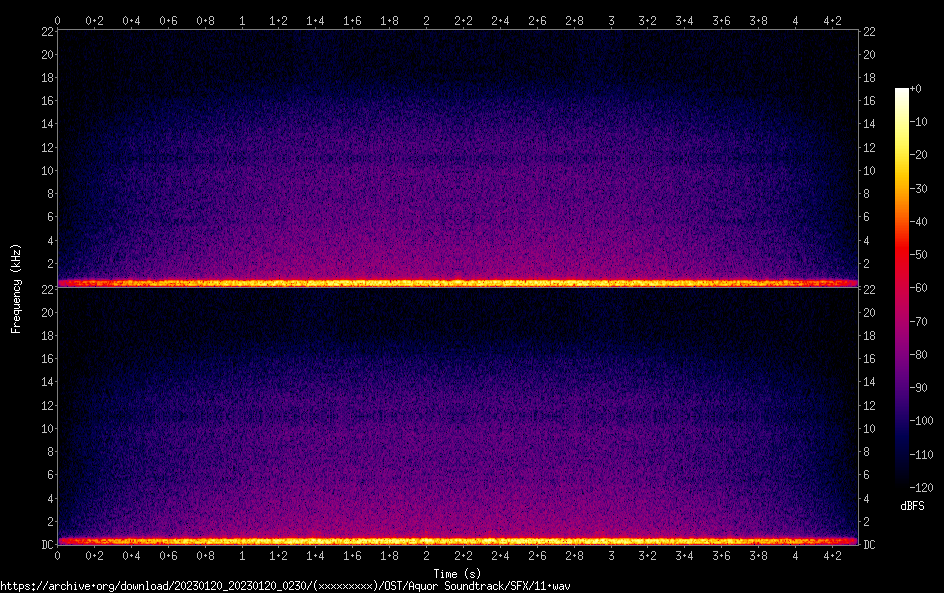The height and width of the screenshot is (593, 944).
Task: Click the red region of the color scale
Action: click(902, 260)
